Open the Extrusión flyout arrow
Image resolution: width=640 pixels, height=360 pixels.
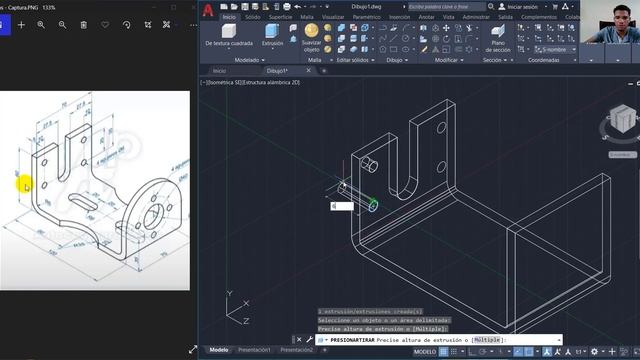click(272, 49)
